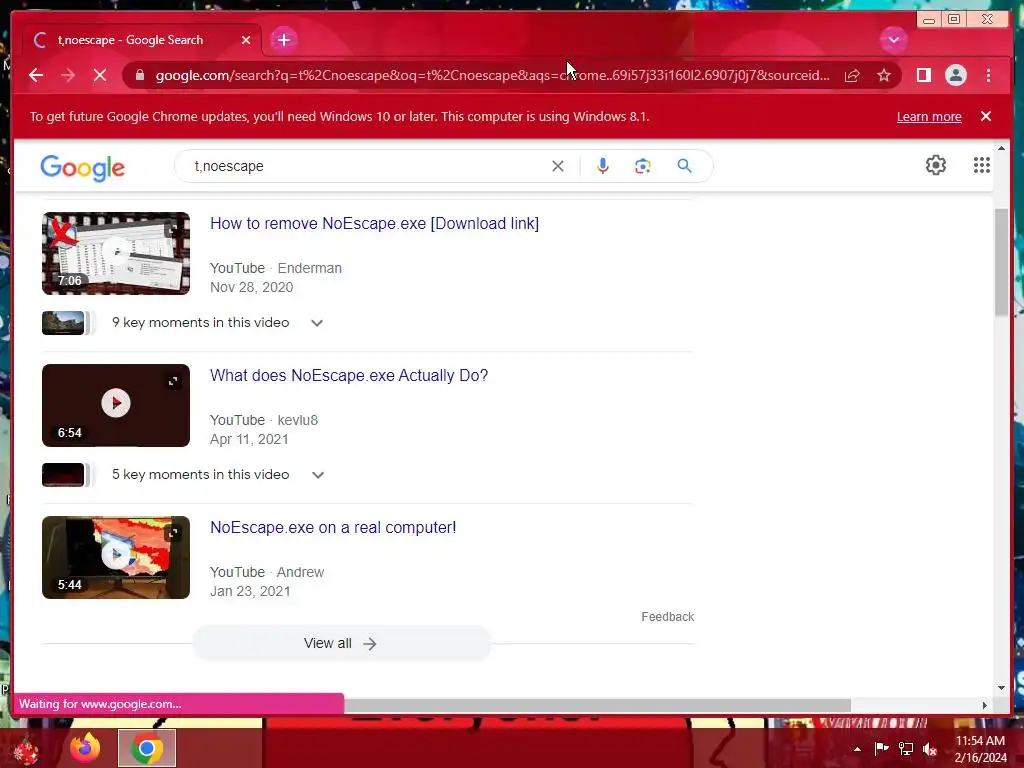The height and width of the screenshot is (768, 1024).
Task: View site information via the padlock icon
Action: (x=139, y=76)
